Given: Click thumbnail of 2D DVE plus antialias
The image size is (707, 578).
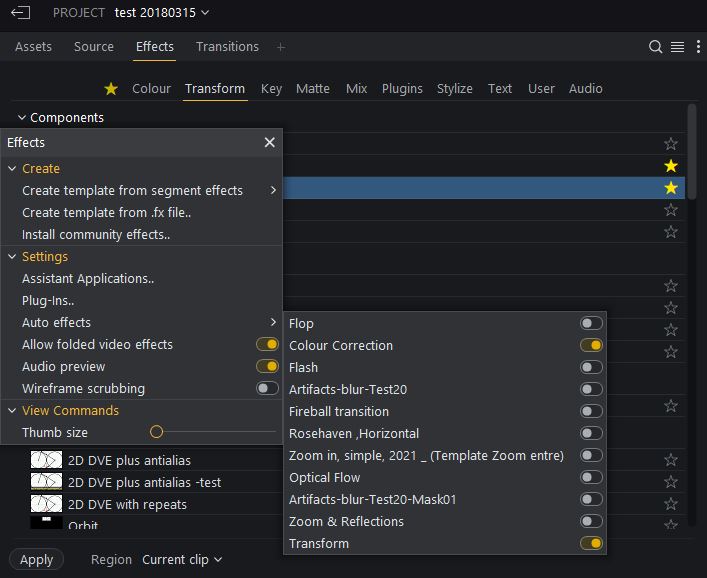Looking at the screenshot, I should click(x=46, y=460).
